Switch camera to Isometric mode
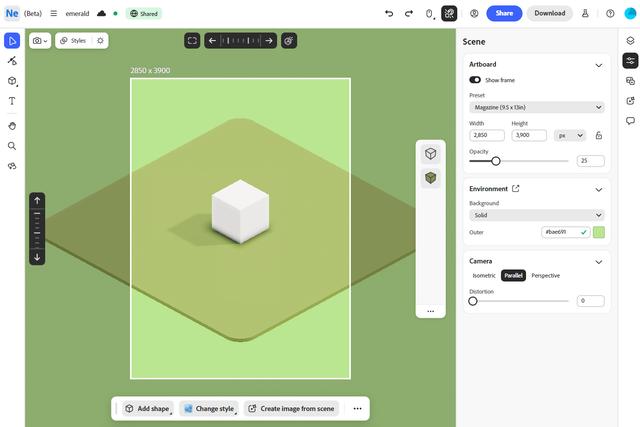 [x=484, y=275]
